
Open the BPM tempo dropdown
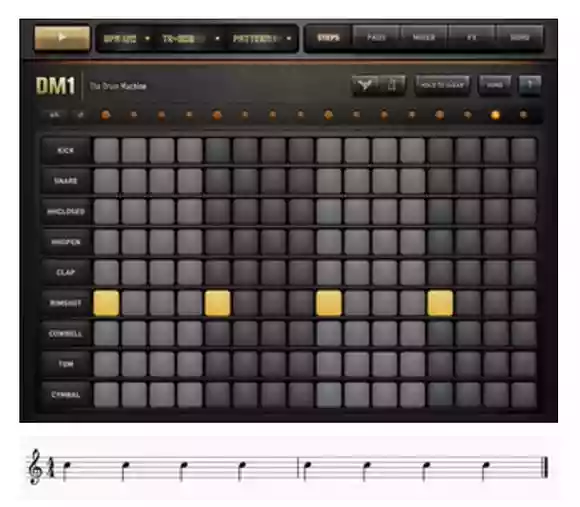(x=126, y=38)
